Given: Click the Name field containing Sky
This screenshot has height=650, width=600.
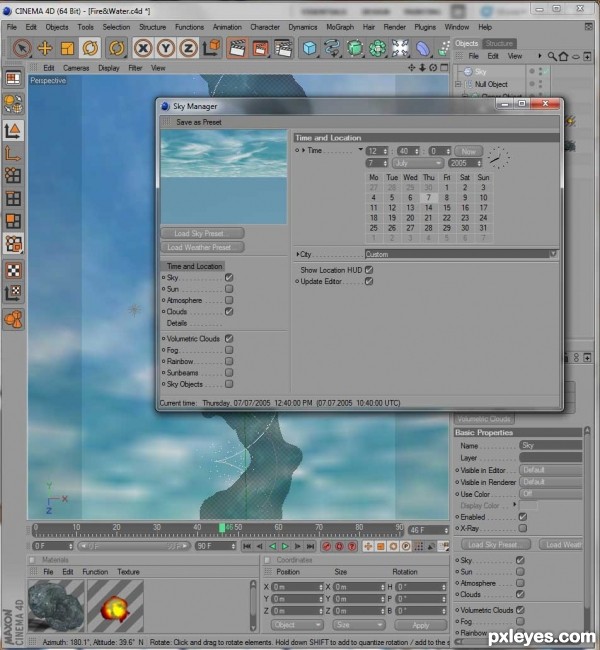Looking at the screenshot, I should pyautogui.click(x=551, y=446).
